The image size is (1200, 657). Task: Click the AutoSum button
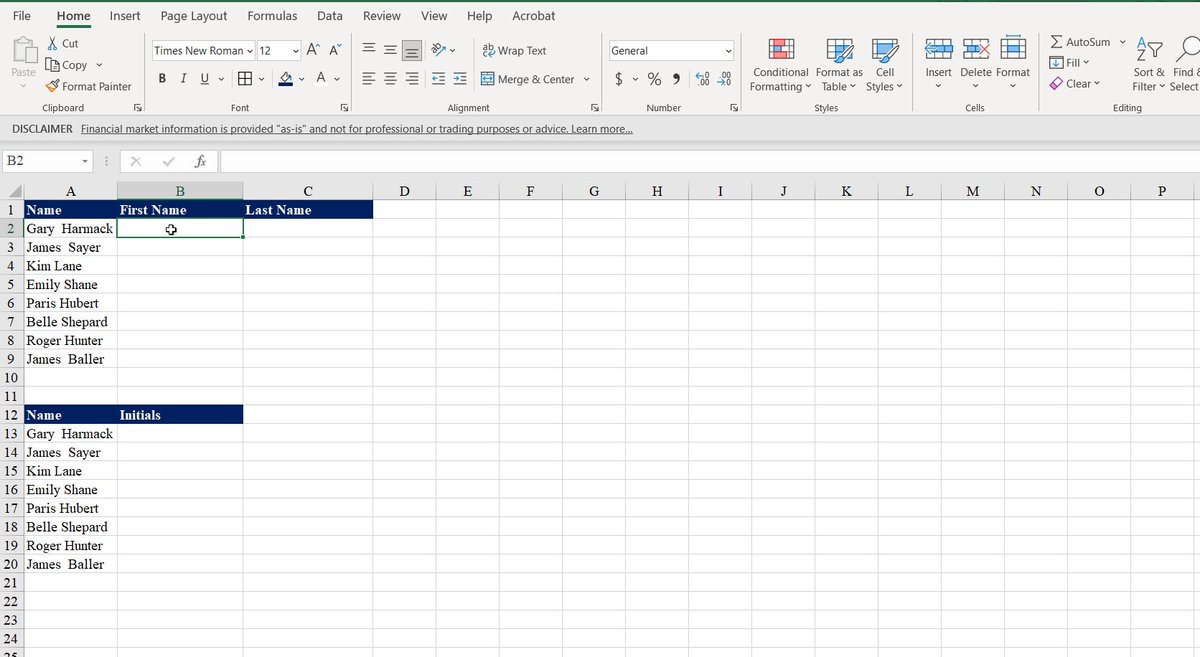1081,42
